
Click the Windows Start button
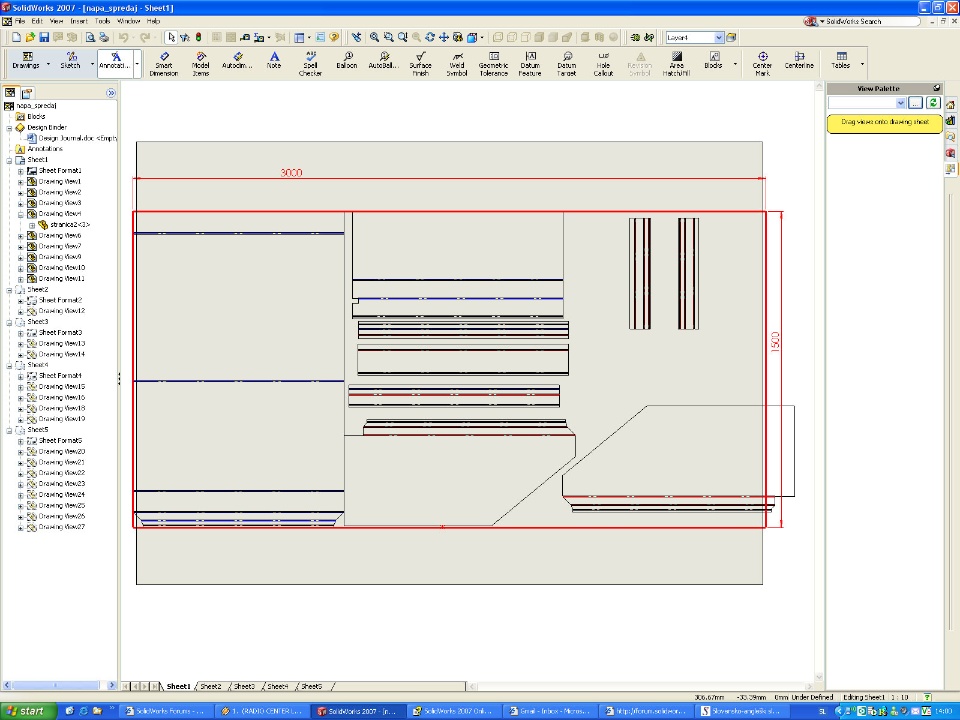[x=27, y=711]
